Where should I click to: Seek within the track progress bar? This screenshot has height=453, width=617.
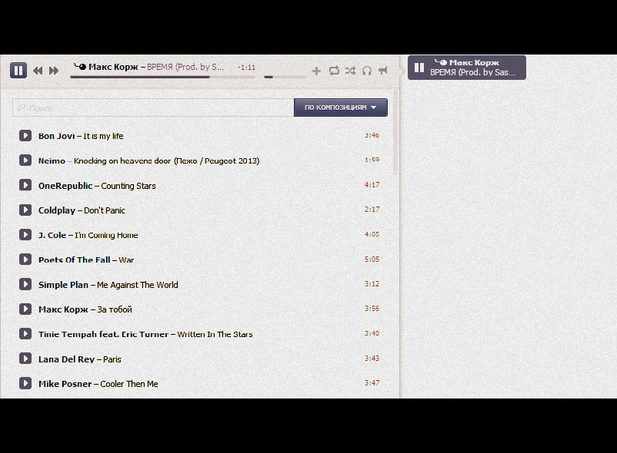point(163,77)
